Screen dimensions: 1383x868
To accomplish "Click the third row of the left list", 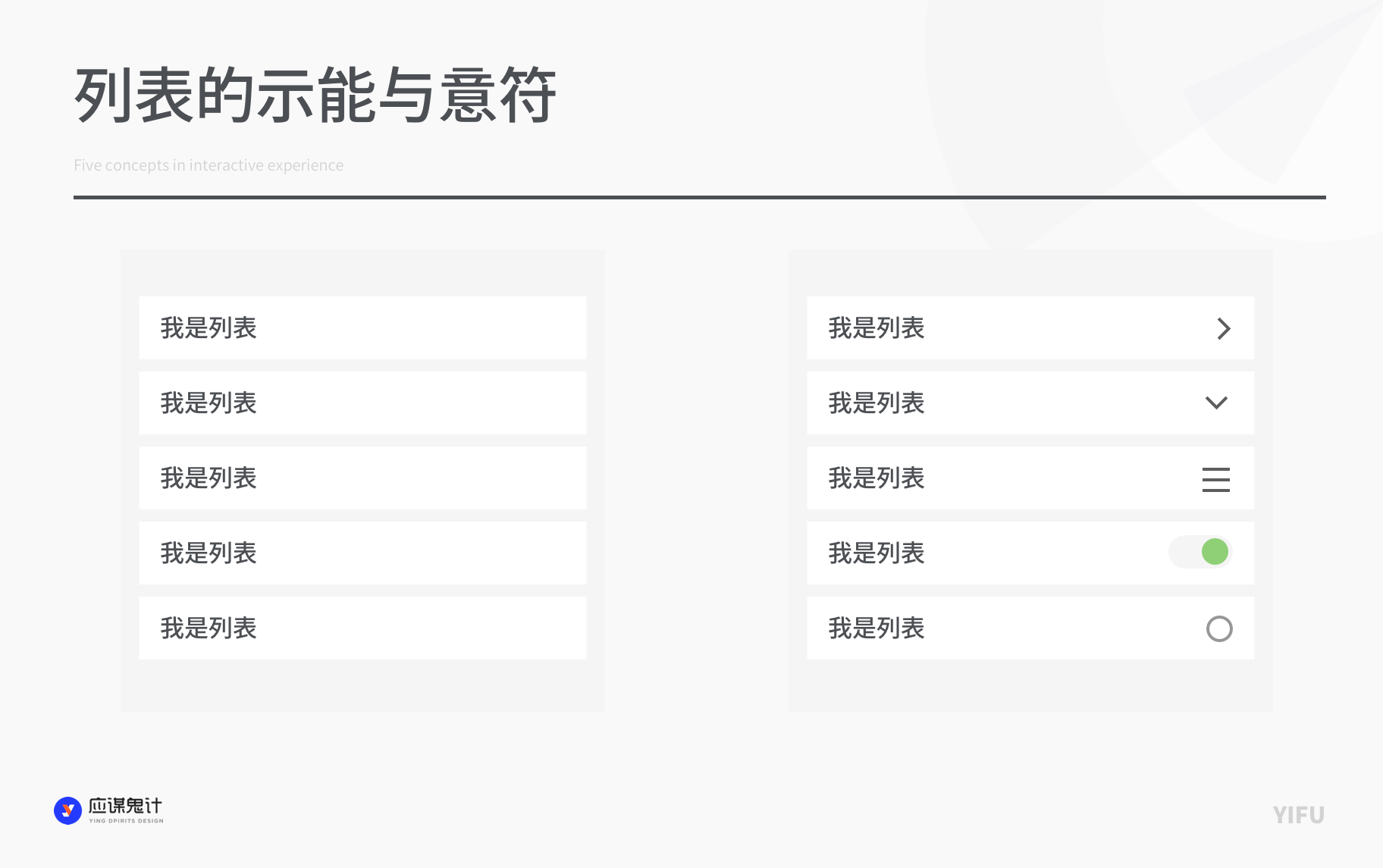I will point(362,478).
